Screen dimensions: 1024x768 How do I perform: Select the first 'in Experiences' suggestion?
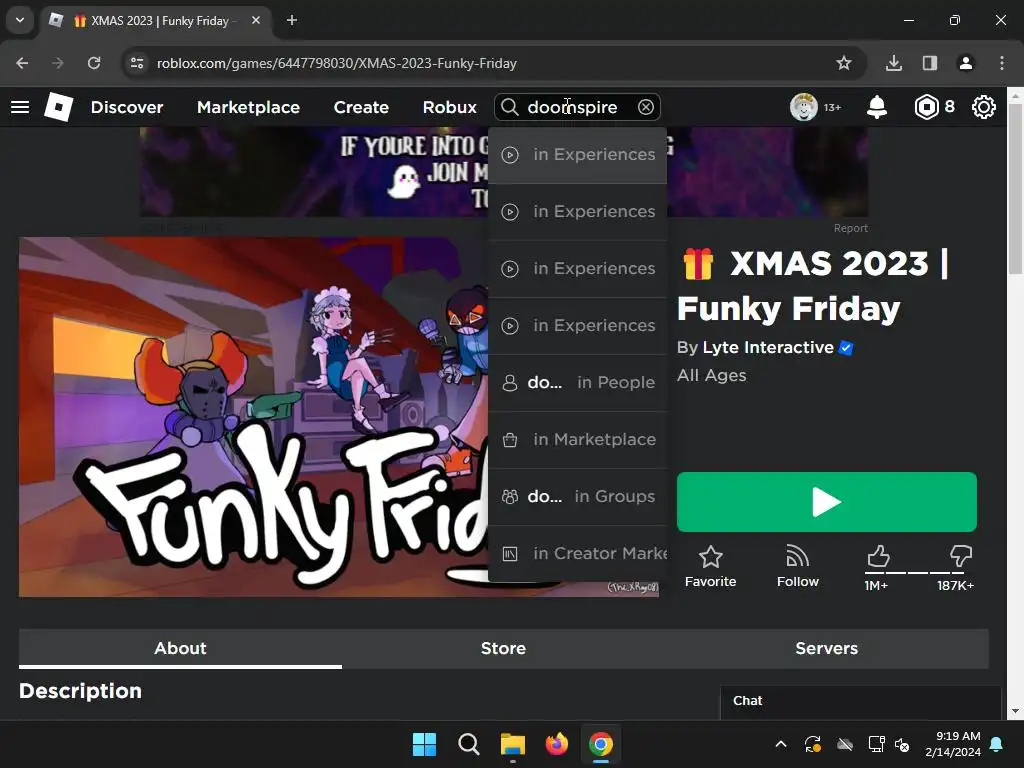coord(577,155)
